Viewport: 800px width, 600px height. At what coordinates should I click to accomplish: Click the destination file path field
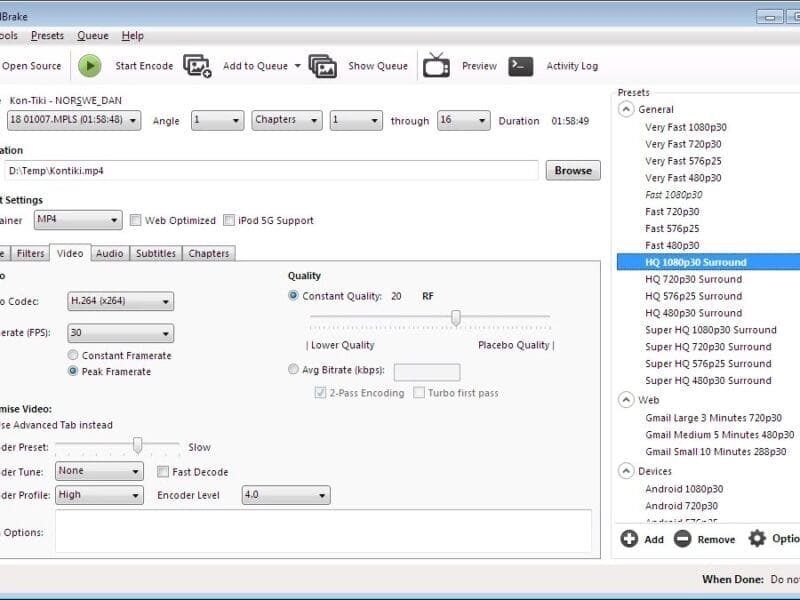(270, 171)
